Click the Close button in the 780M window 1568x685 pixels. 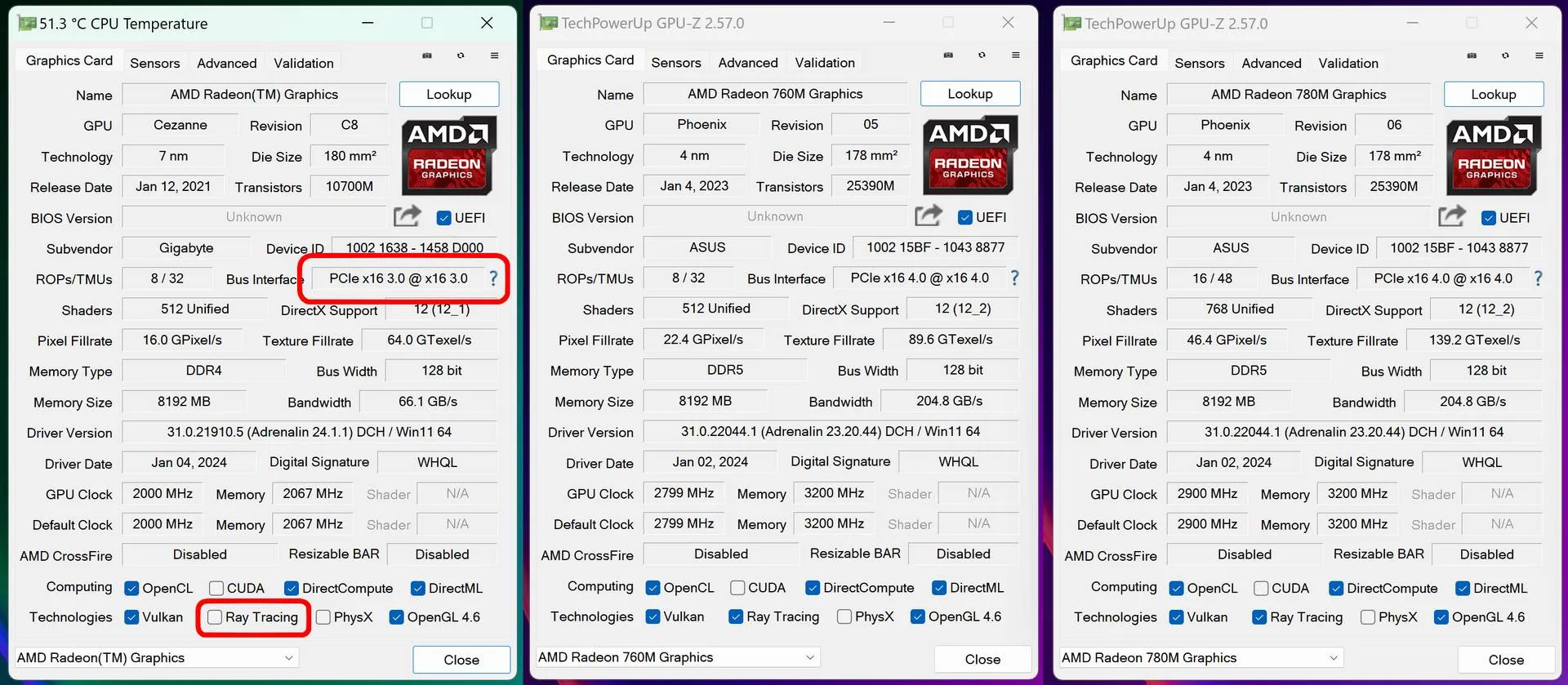coord(1506,660)
